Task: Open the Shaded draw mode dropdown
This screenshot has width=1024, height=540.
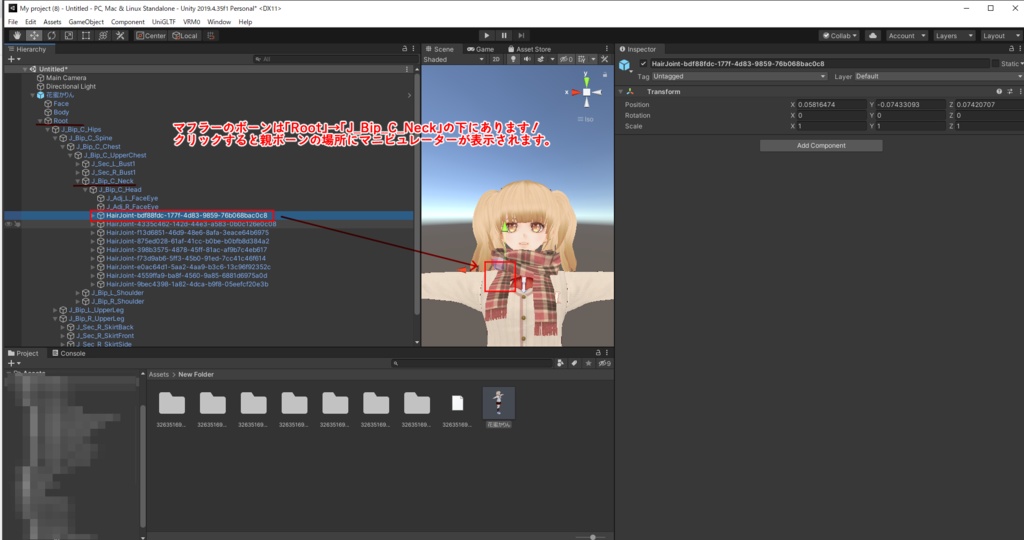Action: 454,59
